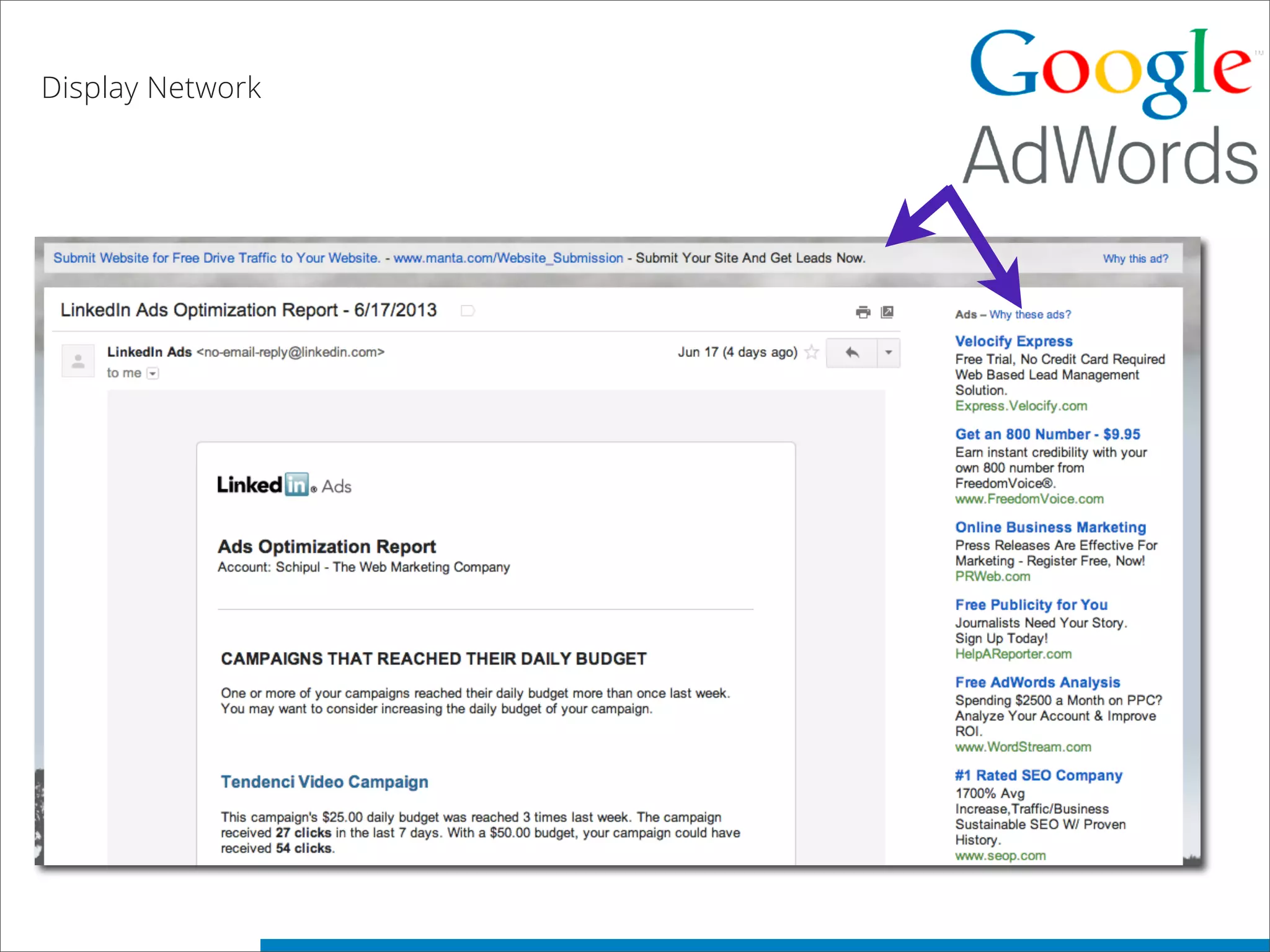The image size is (1270, 952).
Task: Click 'Free Publicity for You' ad
Action: 1031,605
